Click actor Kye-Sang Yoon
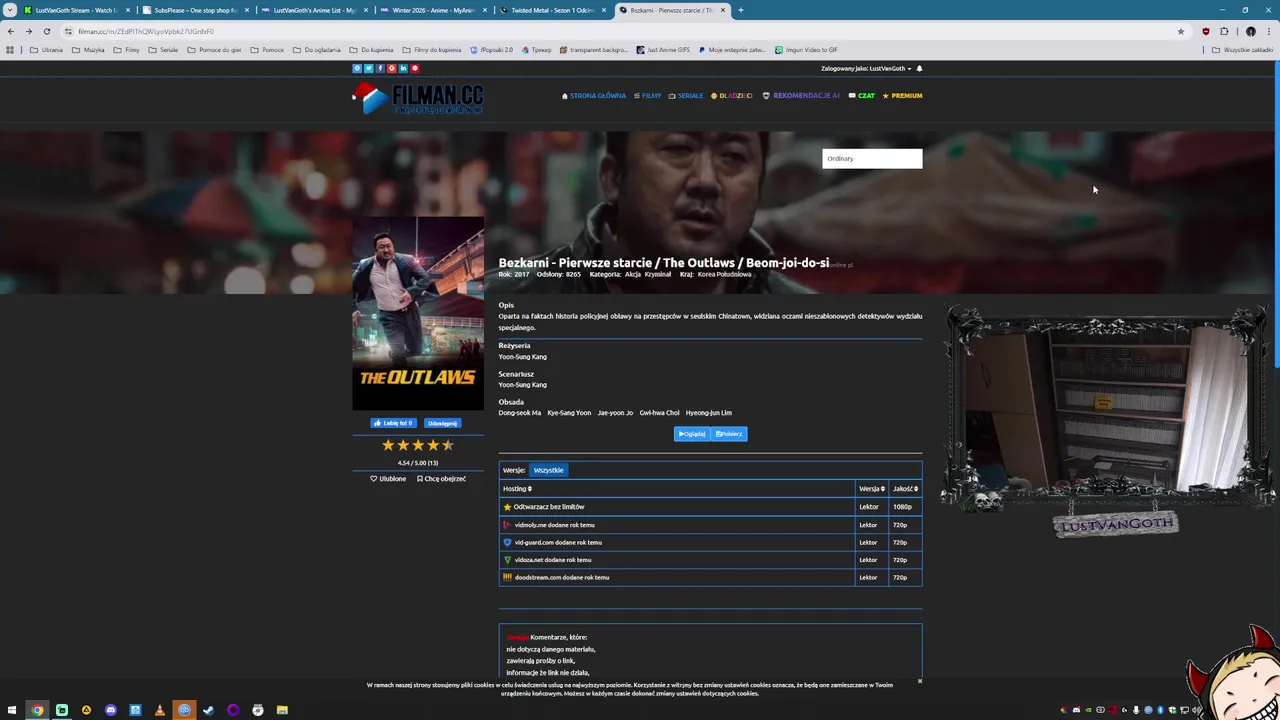Image resolution: width=1280 pixels, height=720 pixels. pos(569,413)
